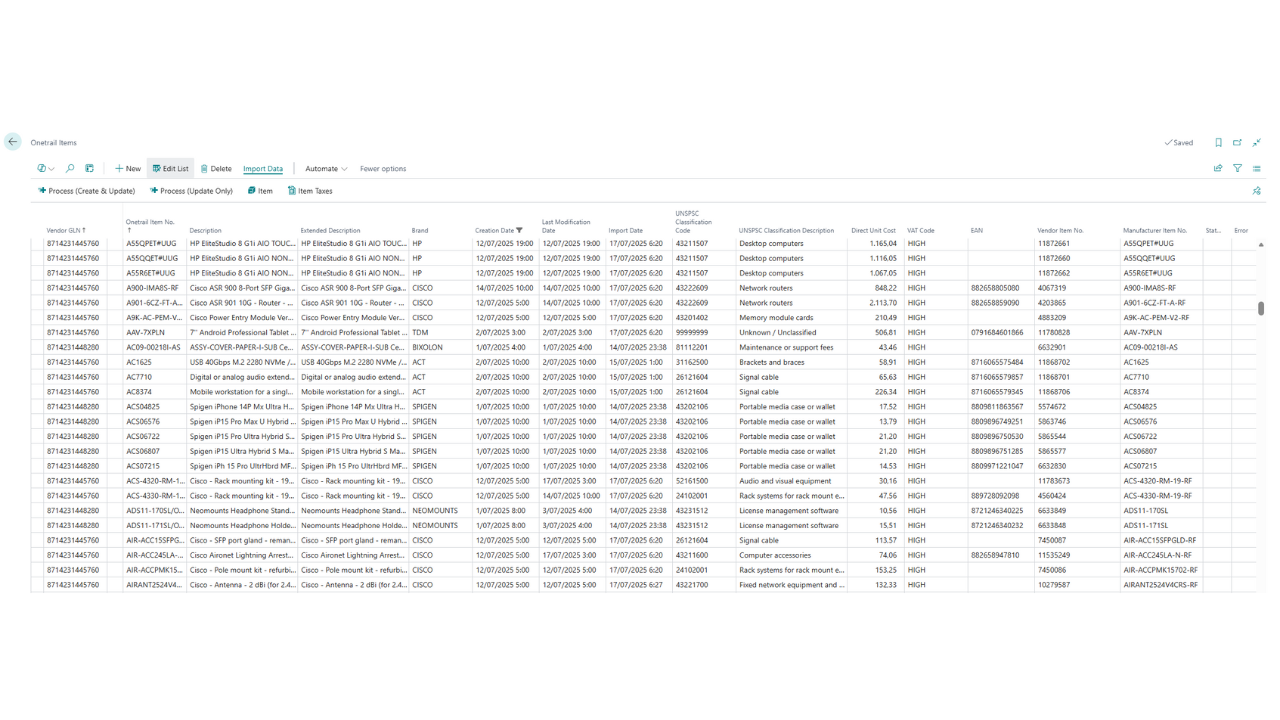Select item number A900-IMA8S-RF

coord(152,288)
